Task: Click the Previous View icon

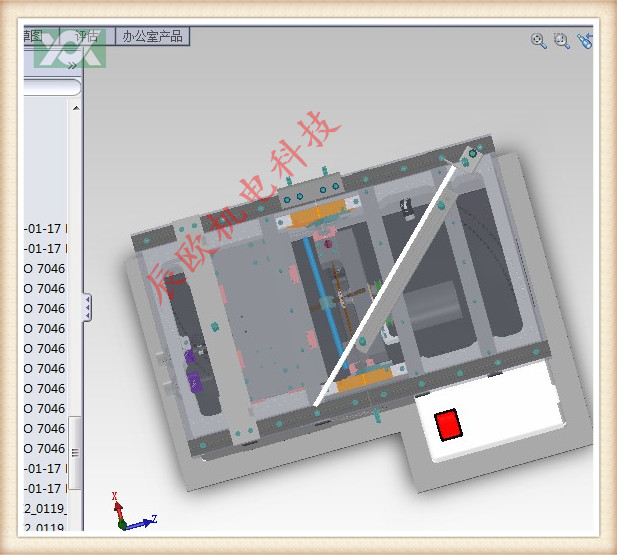Action: coord(585,40)
